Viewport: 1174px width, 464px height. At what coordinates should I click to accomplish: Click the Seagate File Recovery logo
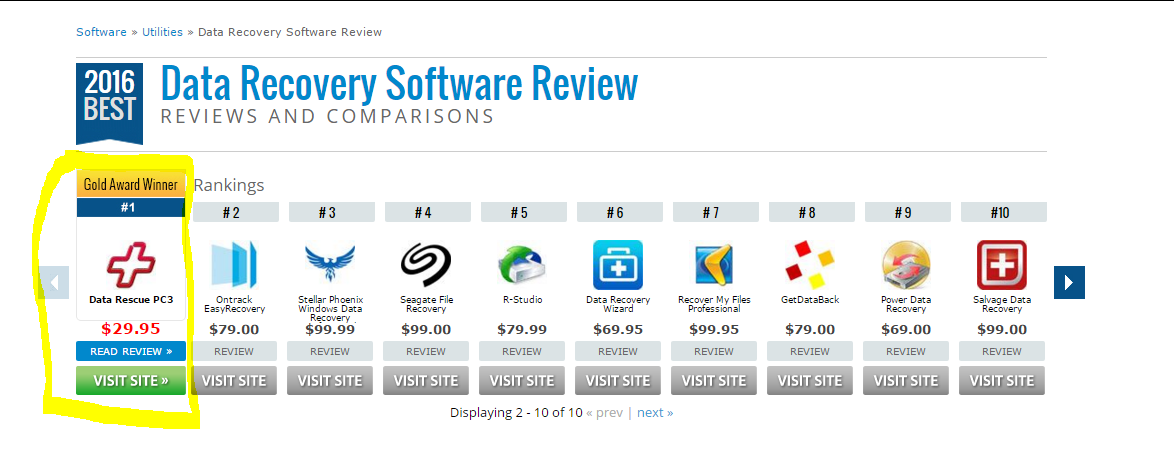pos(426,264)
